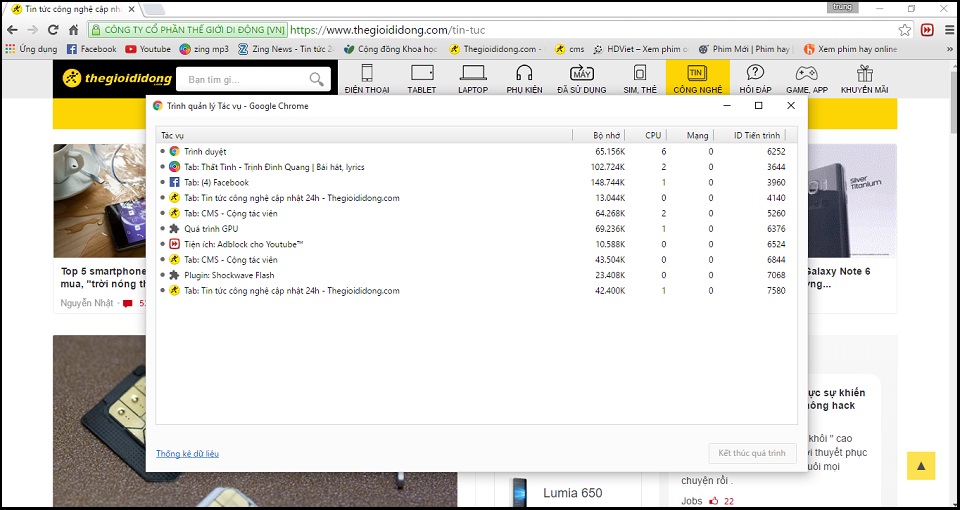
Task: Sort tasks by the Tác vụ column header
Action: pyautogui.click(x=364, y=135)
